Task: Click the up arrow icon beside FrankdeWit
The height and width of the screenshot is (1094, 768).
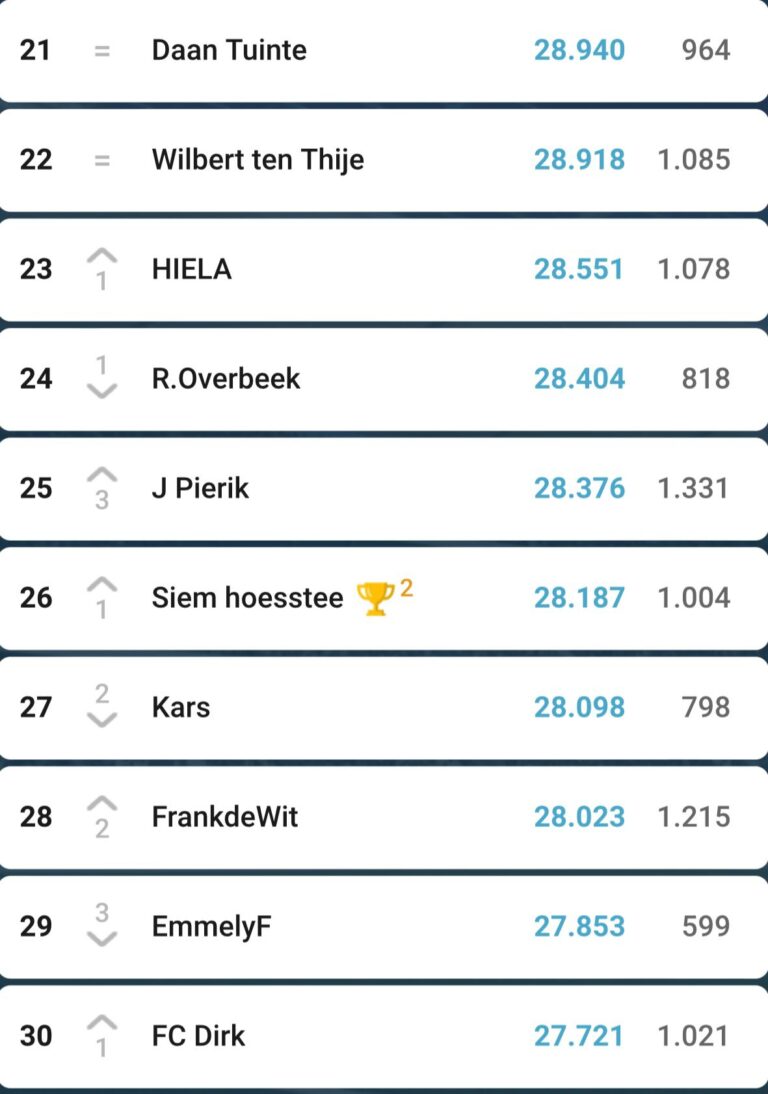Action: 102,805
